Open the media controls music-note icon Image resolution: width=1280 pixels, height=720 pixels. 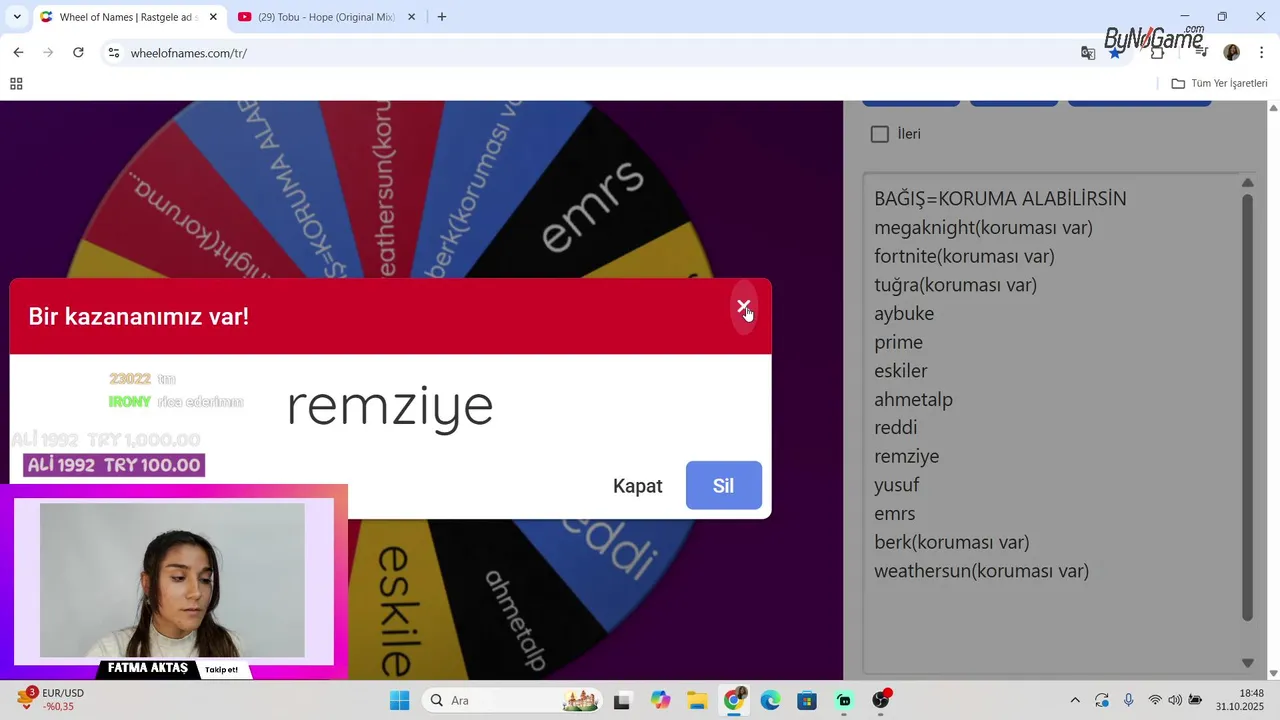pyautogui.click(x=1201, y=53)
